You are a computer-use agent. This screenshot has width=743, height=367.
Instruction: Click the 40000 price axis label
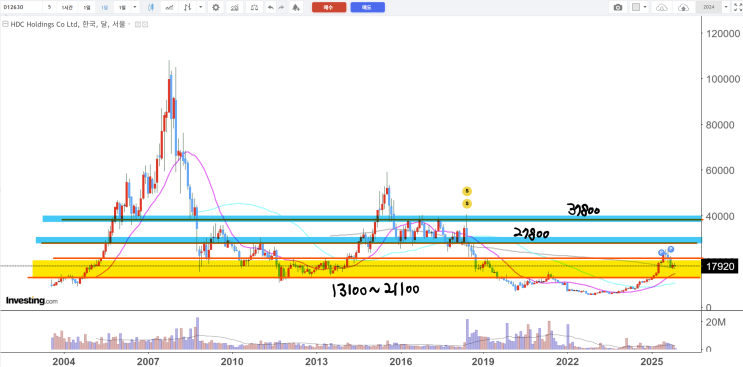(721, 216)
